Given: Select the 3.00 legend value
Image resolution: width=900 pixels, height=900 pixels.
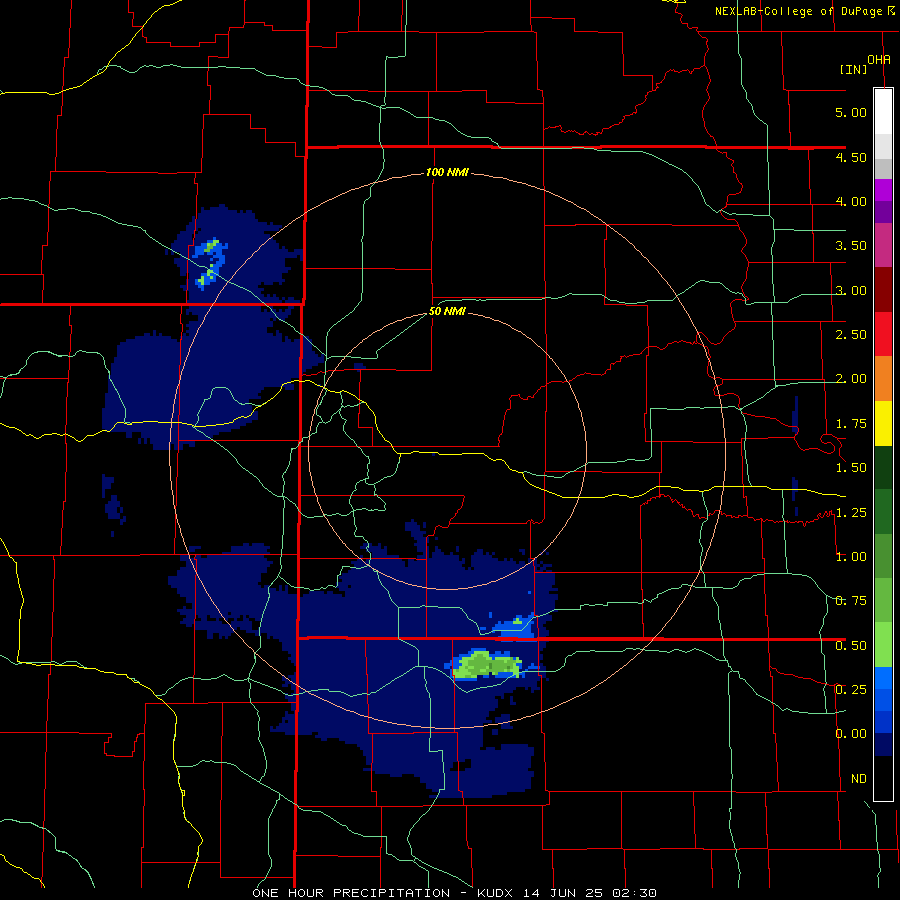Looking at the screenshot, I should pos(851,290).
